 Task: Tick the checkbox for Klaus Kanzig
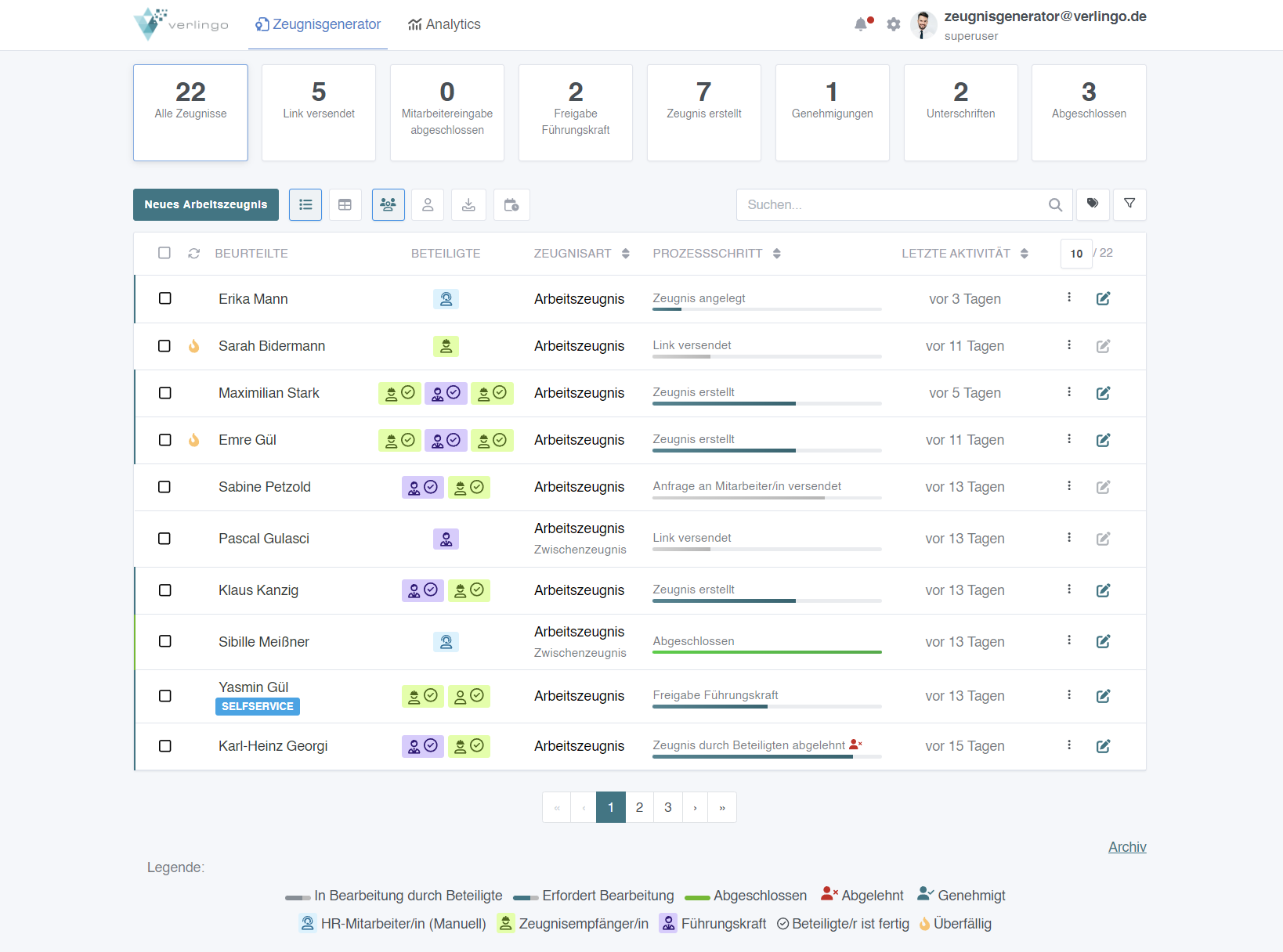[164, 590]
